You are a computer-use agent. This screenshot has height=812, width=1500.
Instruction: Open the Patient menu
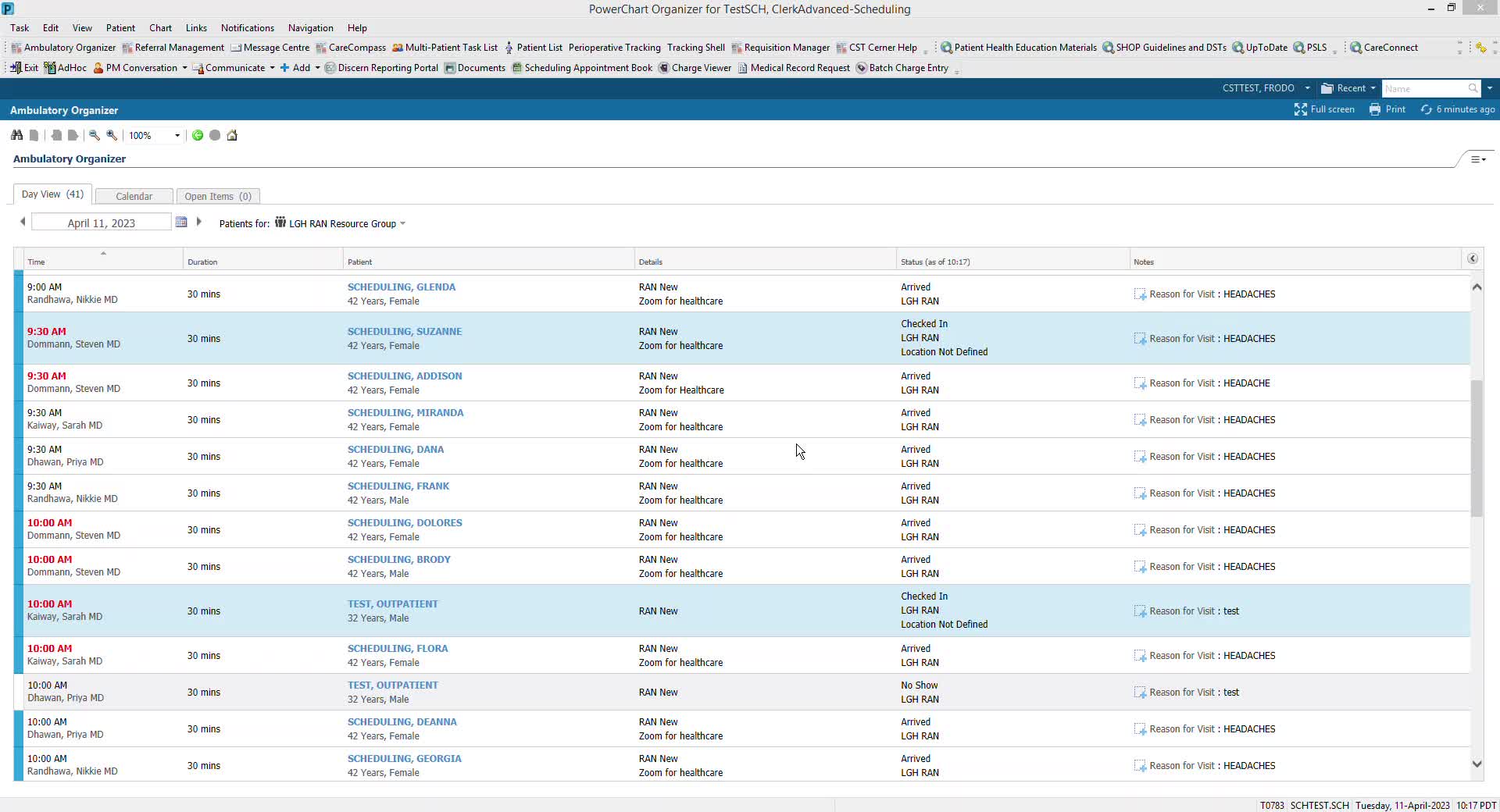[120, 28]
